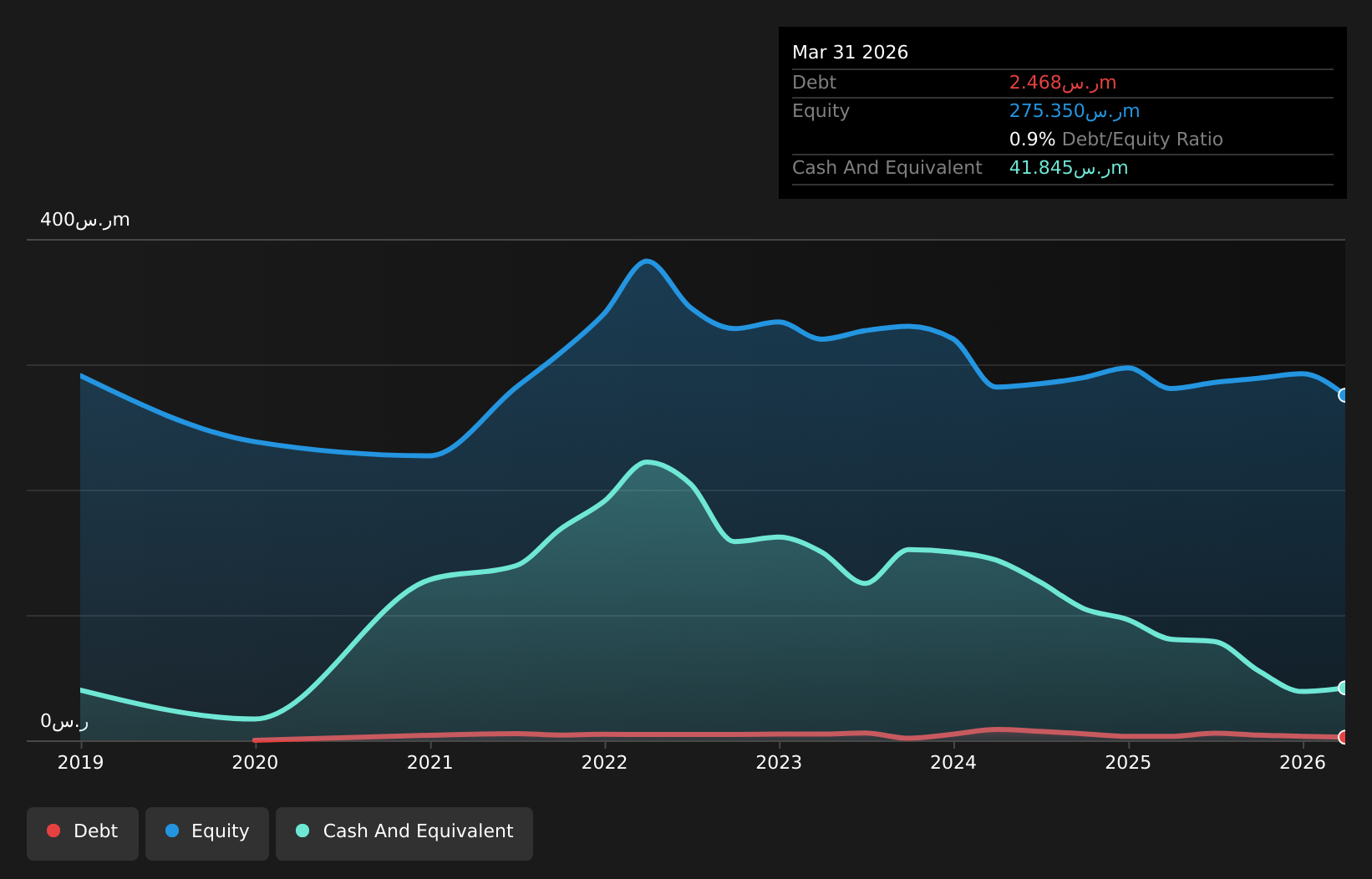The width and height of the screenshot is (1372, 879).
Task: Click the Debt endpoint marker at chart end
Action: 1344,737
